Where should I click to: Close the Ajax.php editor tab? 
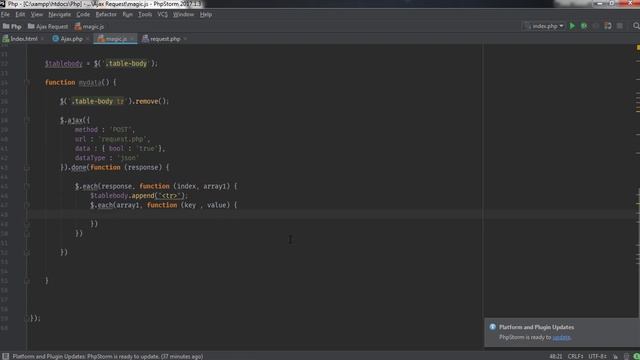tap(87, 39)
